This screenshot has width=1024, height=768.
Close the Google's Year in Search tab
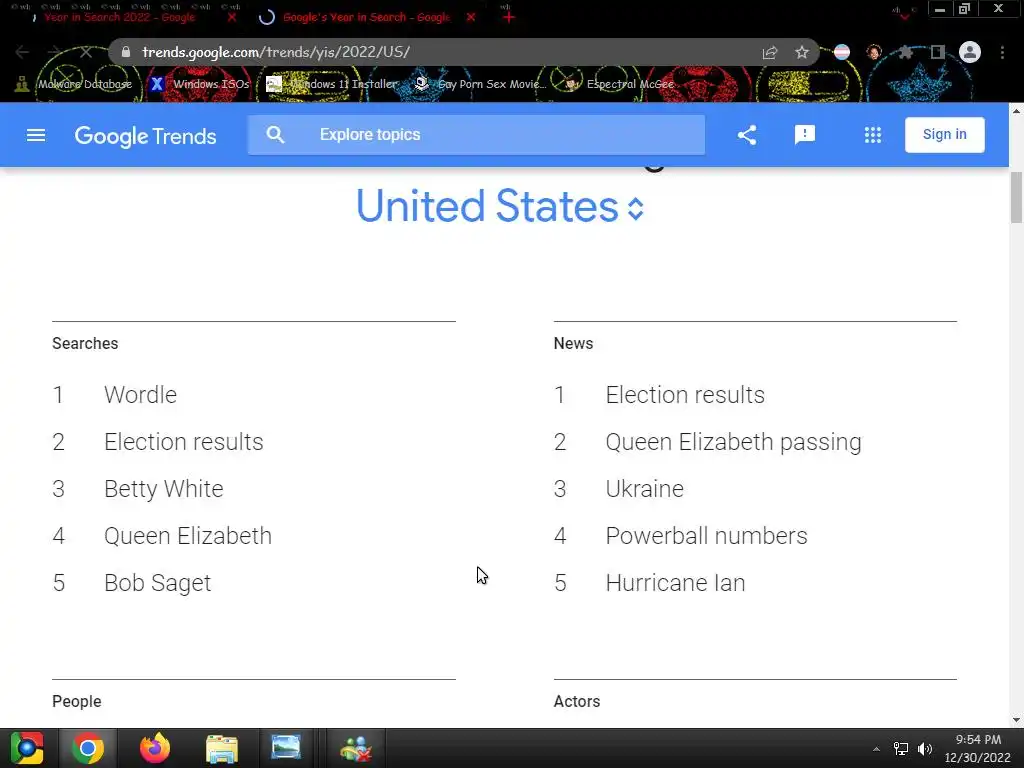pos(471,18)
